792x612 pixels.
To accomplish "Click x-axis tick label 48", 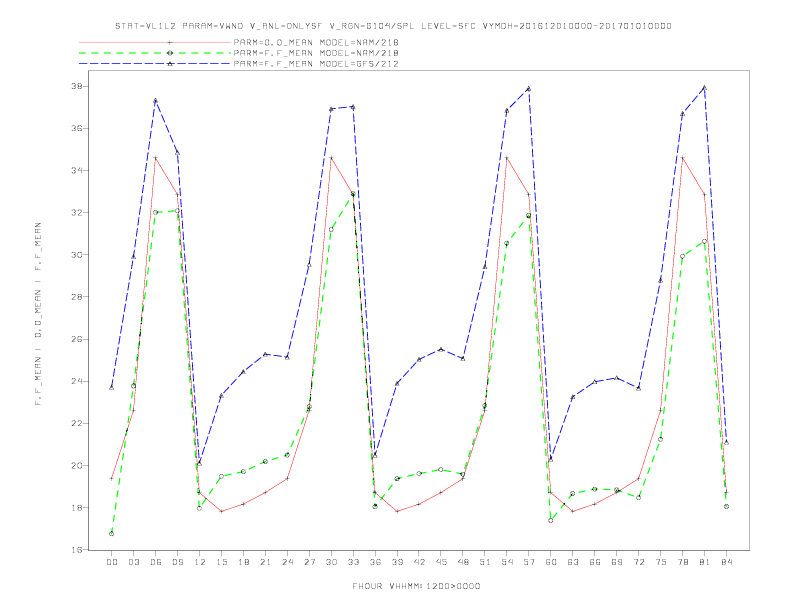I will 463,562.
